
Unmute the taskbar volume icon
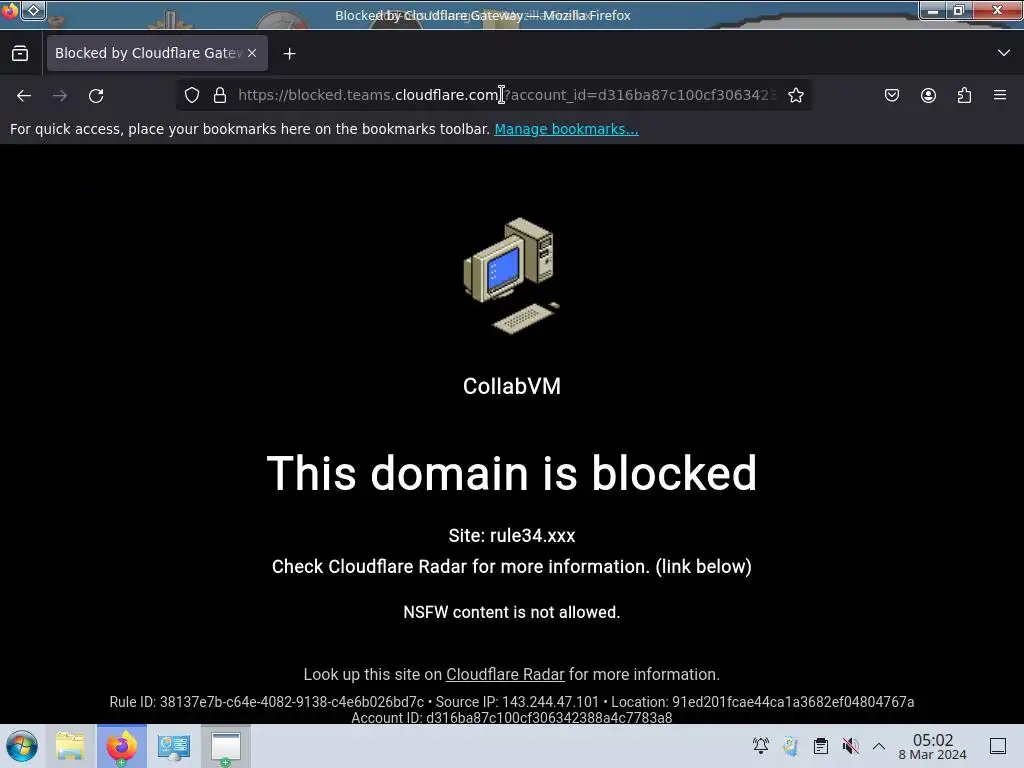(x=850, y=746)
